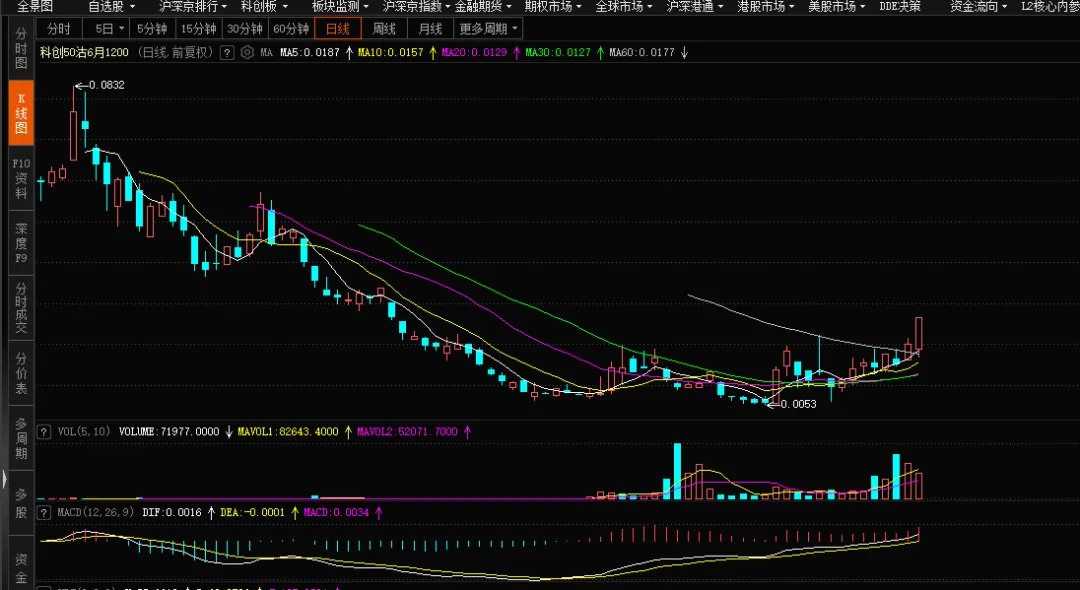Open the DDE决策 menu item
This screenshot has width=1080, height=590.
click(900, 6)
